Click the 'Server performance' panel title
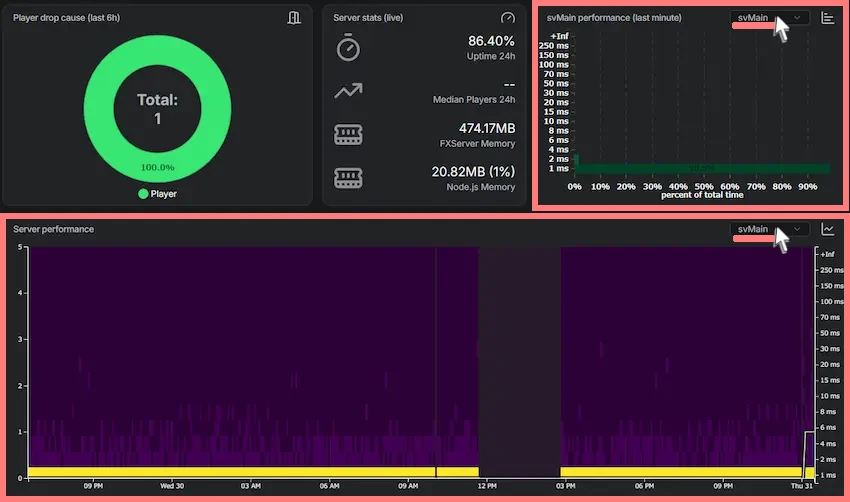850x502 pixels. (53, 229)
